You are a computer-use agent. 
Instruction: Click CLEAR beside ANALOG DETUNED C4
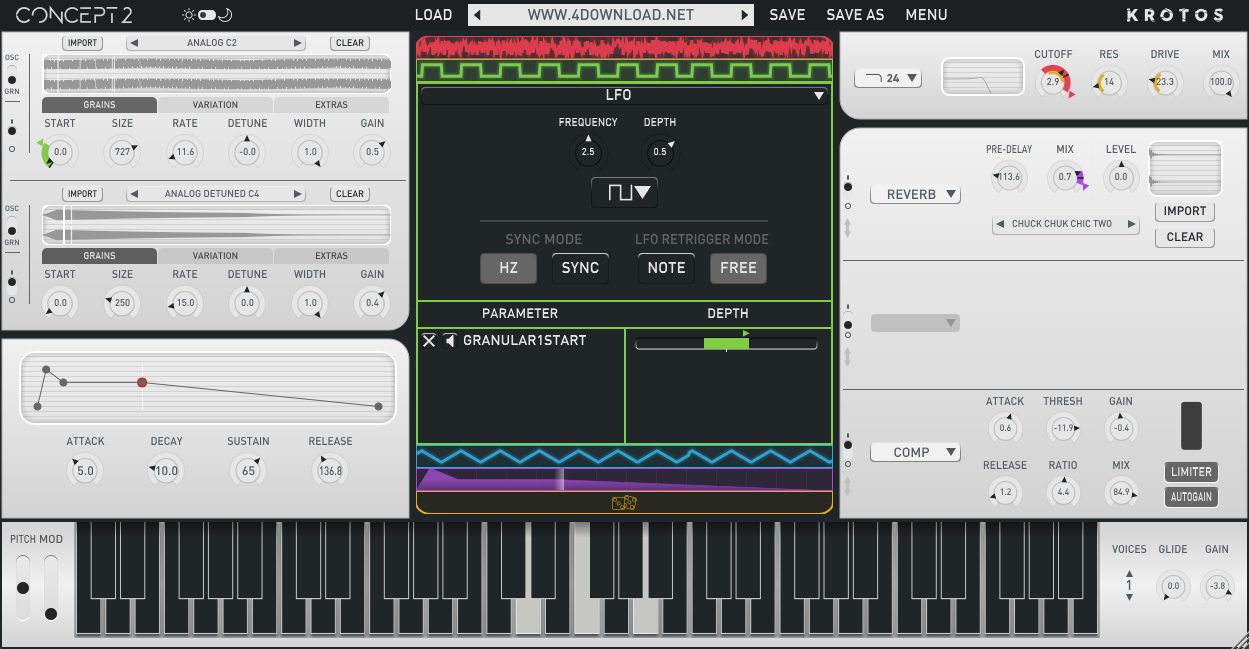coord(350,194)
